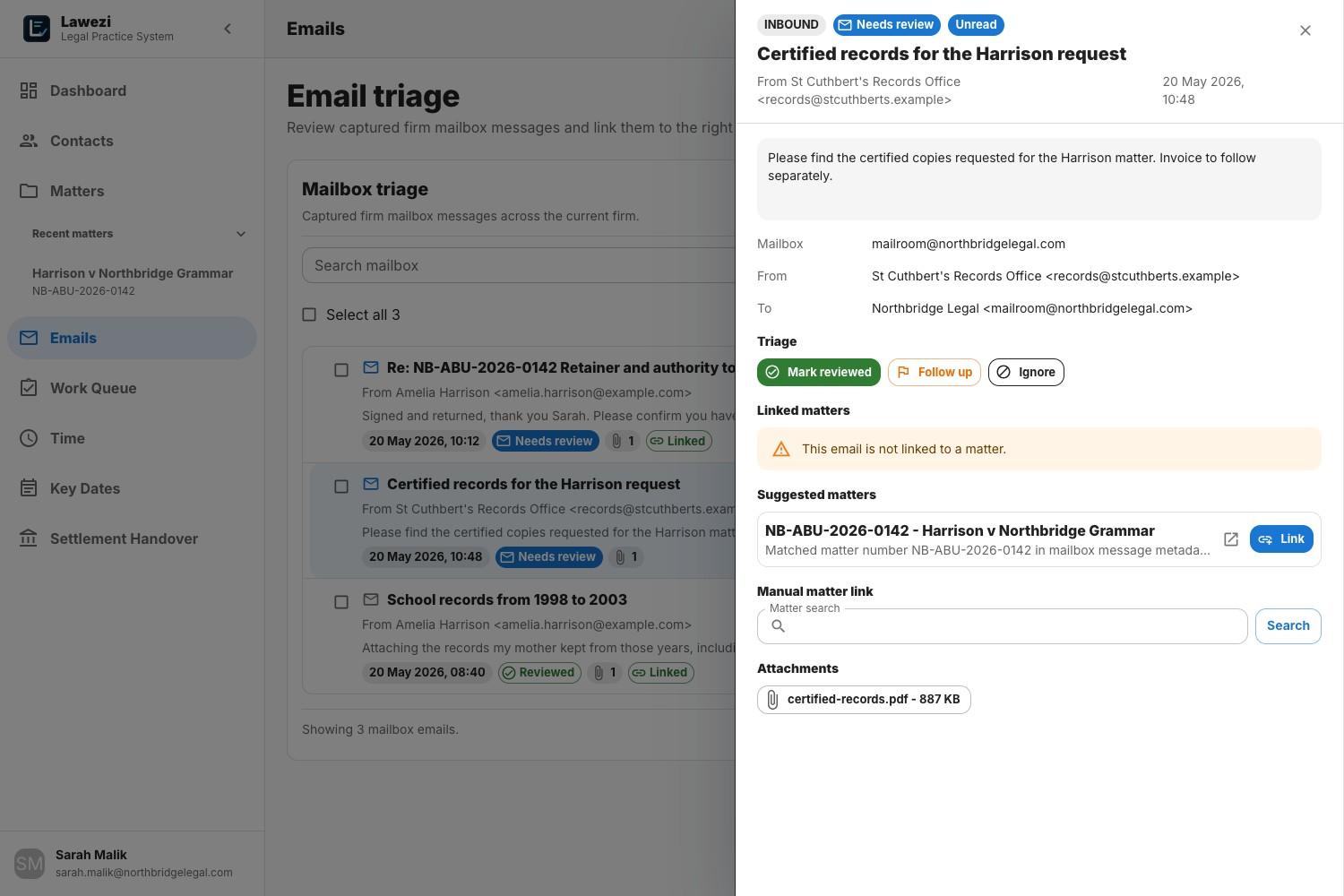
Task: Click sarah.malik@northbridgelegal.com in the sidebar
Action: click(x=144, y=873)
